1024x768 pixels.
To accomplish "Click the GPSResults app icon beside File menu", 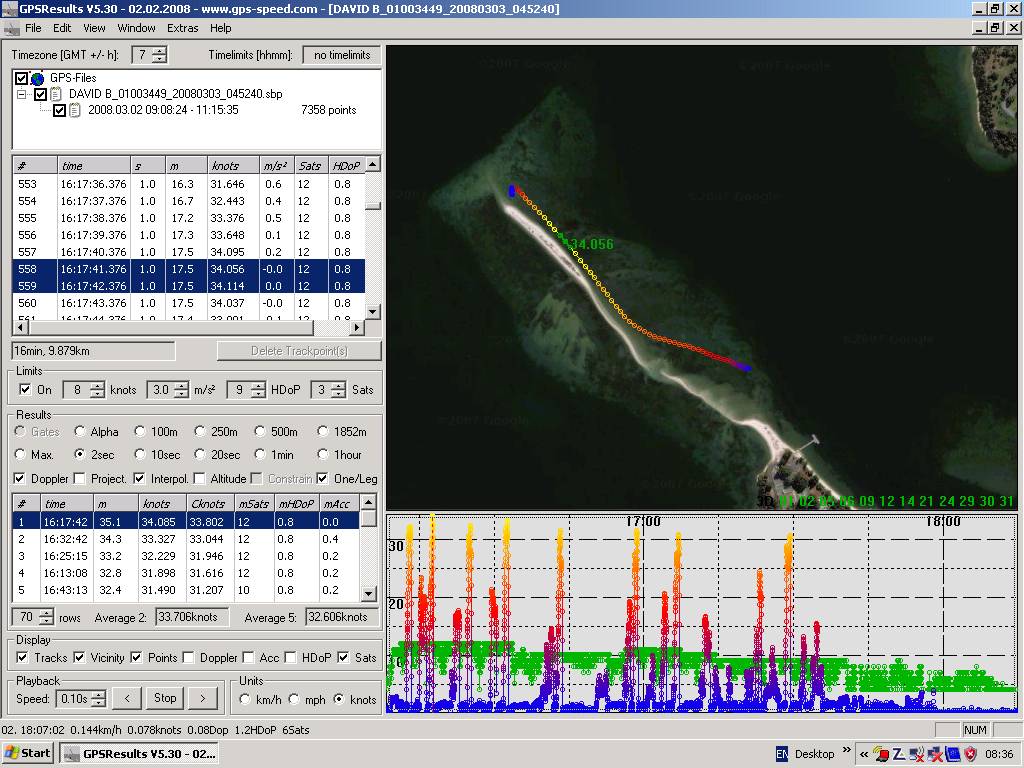I will pyautogui.click(x=11, y=29).
